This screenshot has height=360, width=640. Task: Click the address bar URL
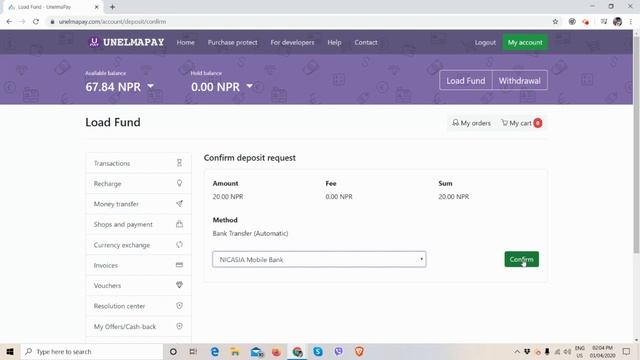click(x=112, y=22)
